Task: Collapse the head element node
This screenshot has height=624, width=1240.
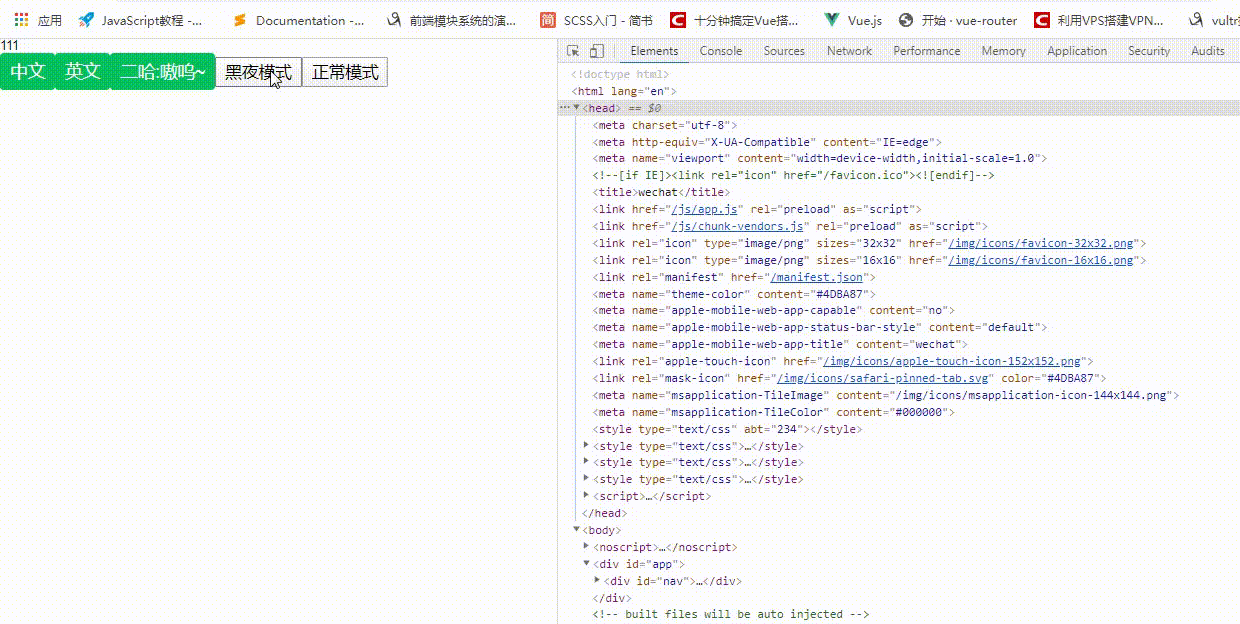Action: tap(577, 107)
